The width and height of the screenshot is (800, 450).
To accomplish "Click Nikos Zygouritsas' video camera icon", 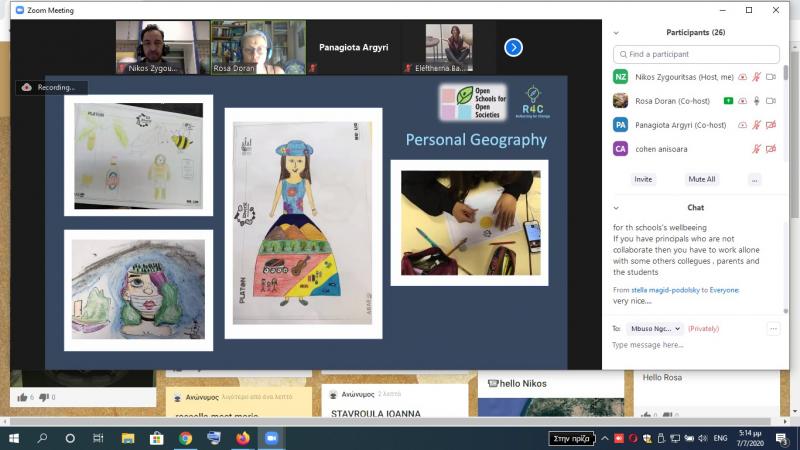I will [x=770, y=77].
